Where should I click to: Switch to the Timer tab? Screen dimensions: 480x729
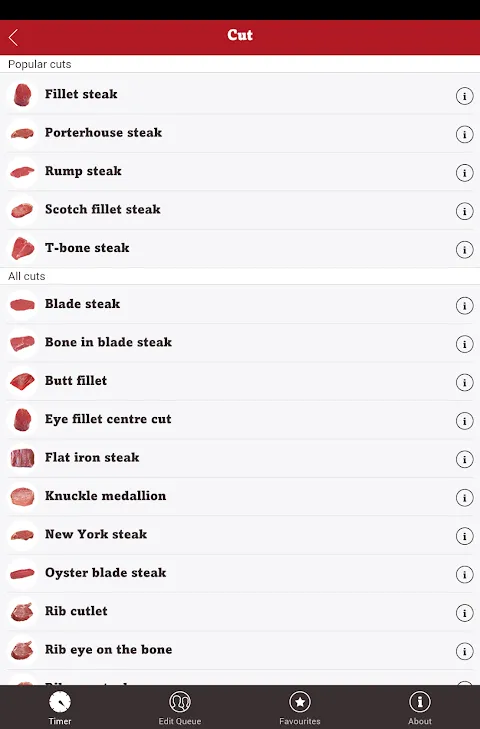(60, 708)
